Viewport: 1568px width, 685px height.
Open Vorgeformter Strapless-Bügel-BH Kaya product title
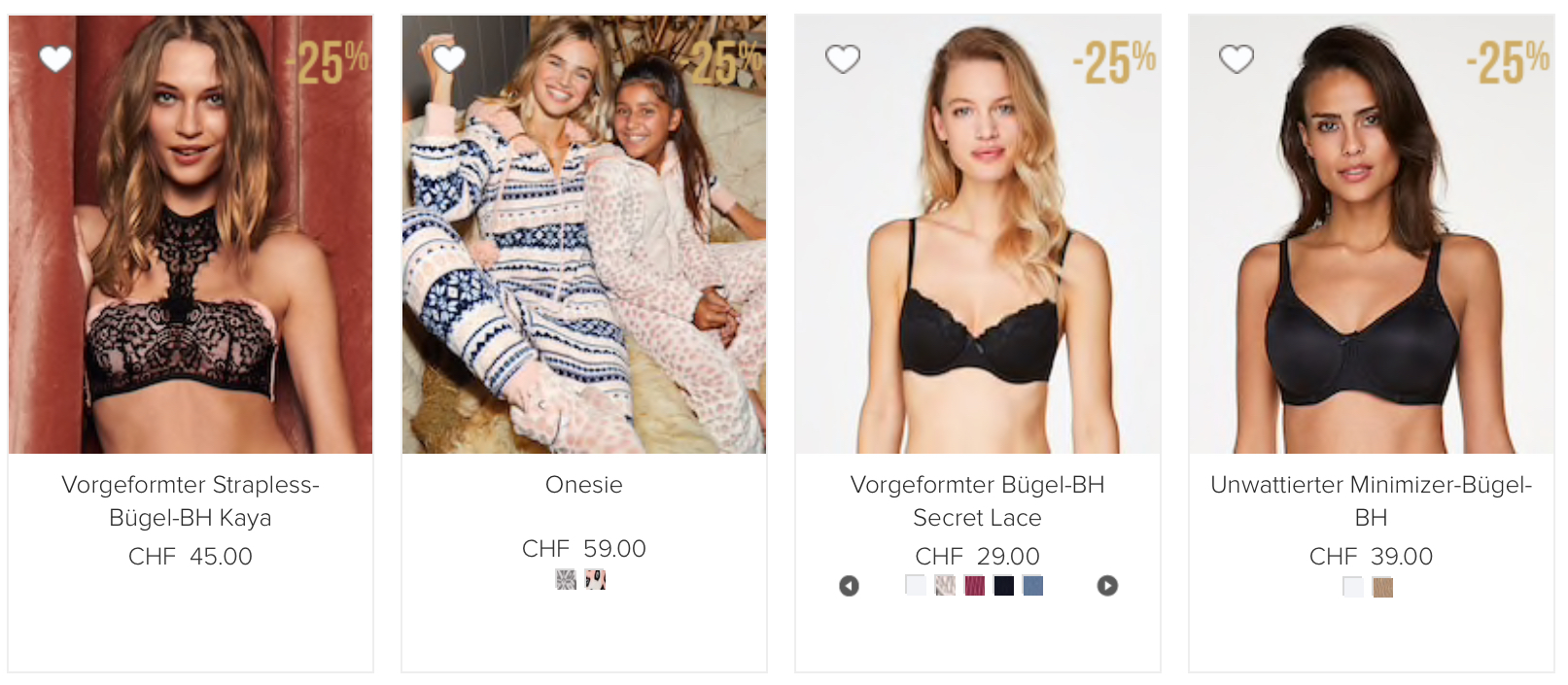click(x=191, y=500)
